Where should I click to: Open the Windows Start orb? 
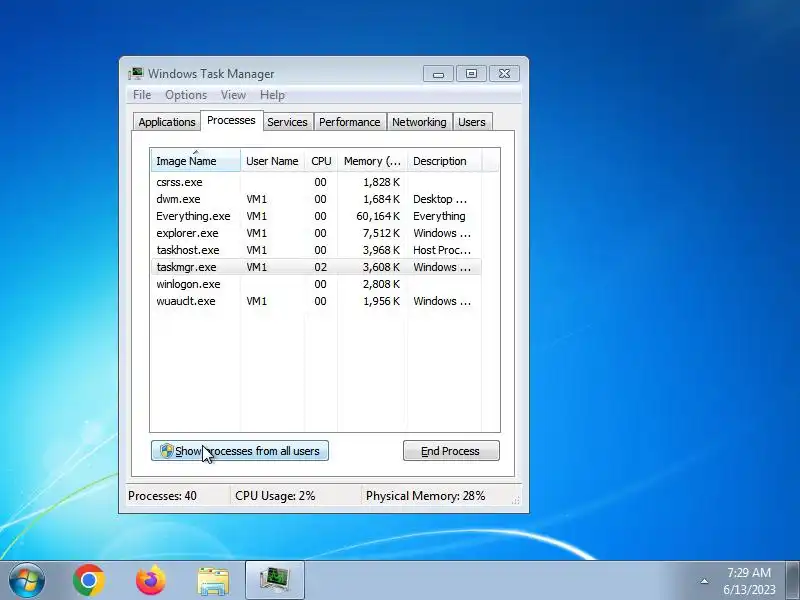pyautogui.click(x=27, y=581)
